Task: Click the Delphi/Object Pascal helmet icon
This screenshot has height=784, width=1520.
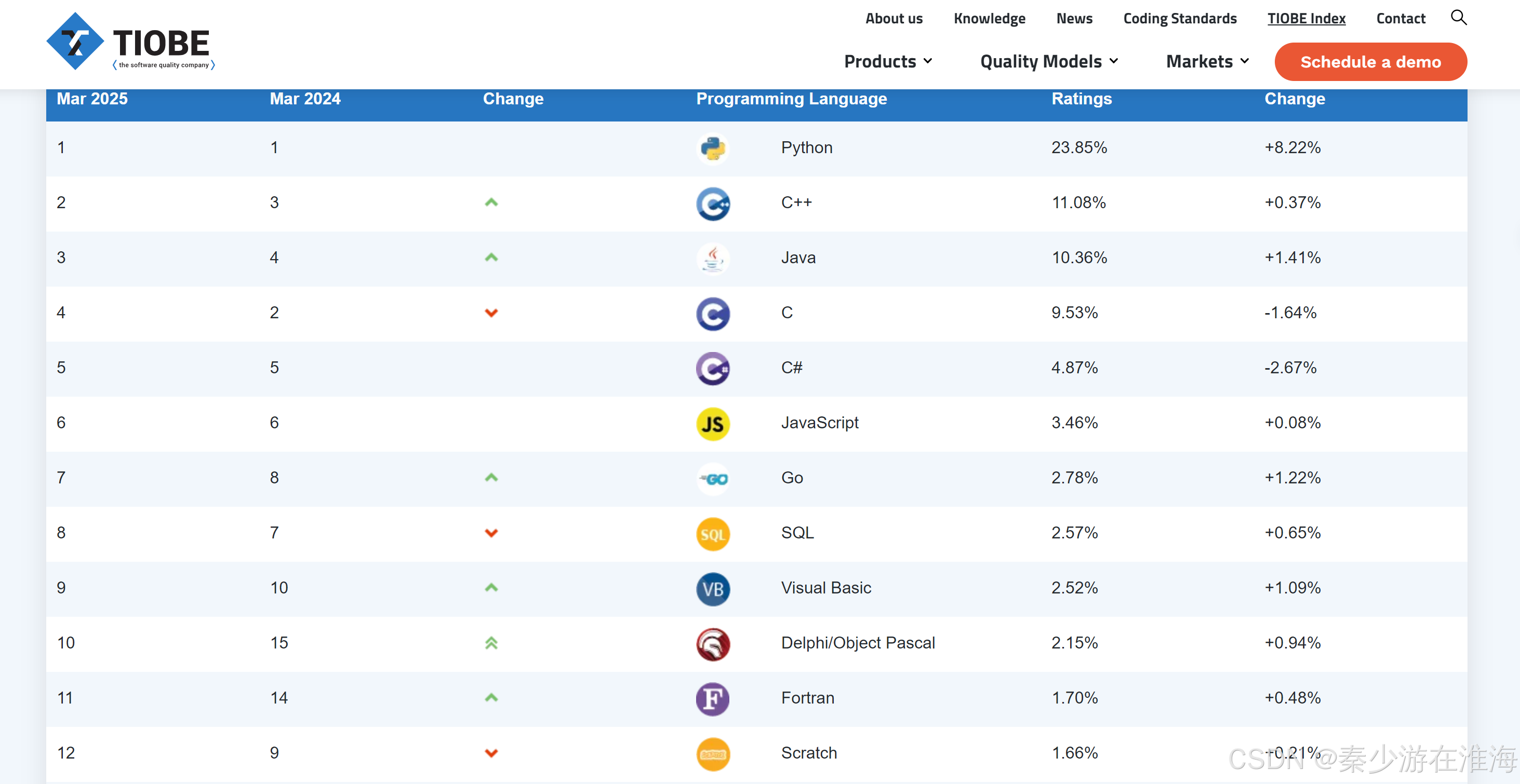Action: 713,644
